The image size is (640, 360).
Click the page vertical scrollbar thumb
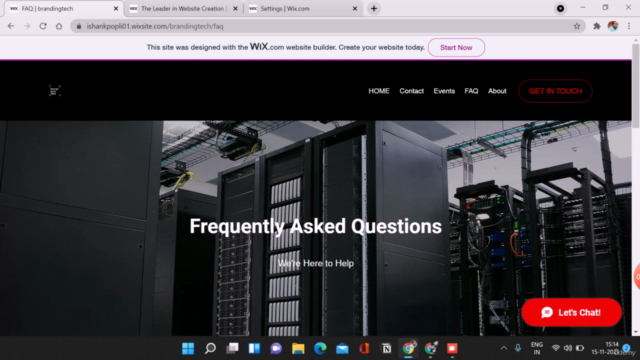pos(636,86)
